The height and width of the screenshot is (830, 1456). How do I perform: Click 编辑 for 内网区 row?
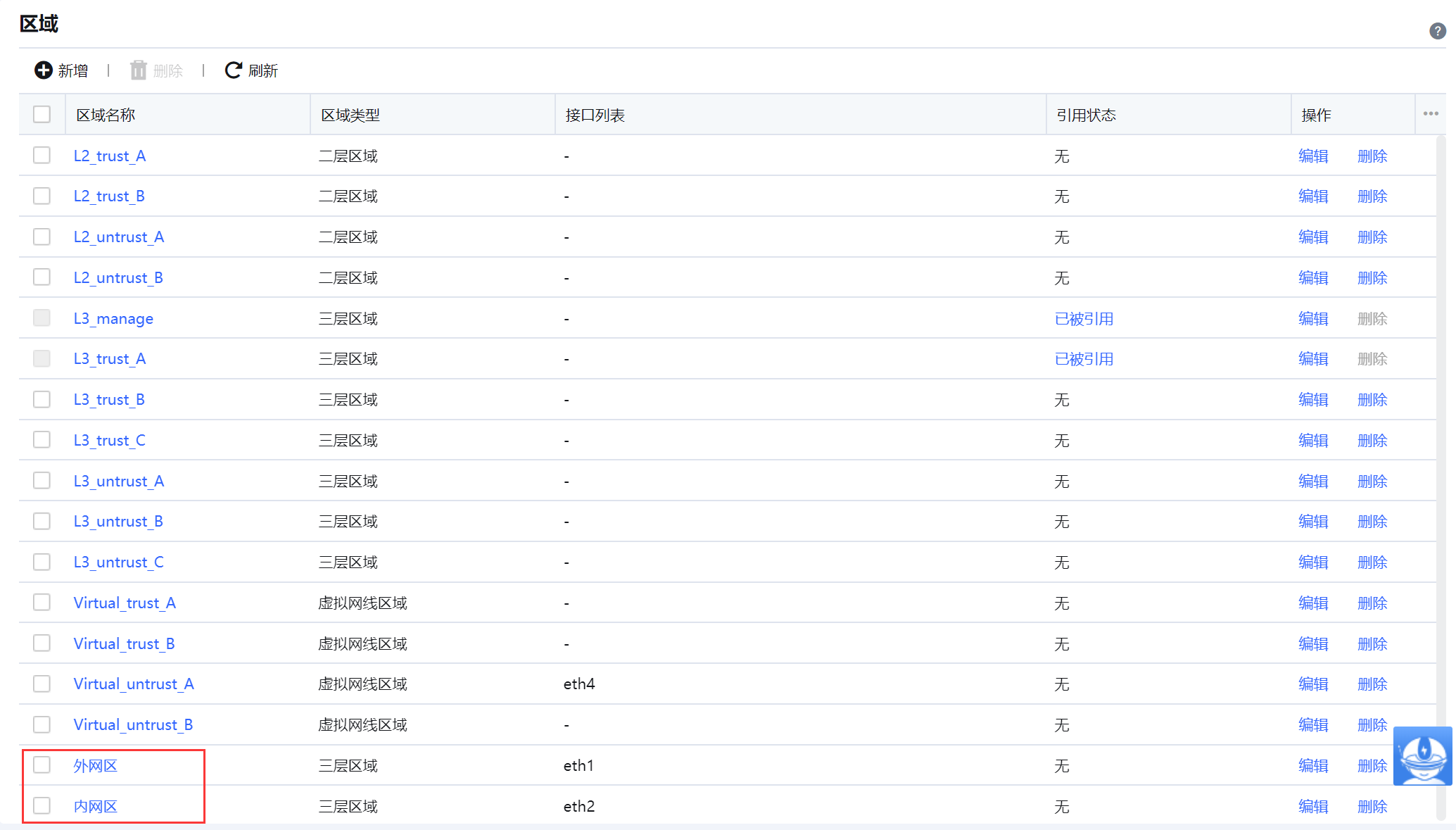[x=1313, y=806]
